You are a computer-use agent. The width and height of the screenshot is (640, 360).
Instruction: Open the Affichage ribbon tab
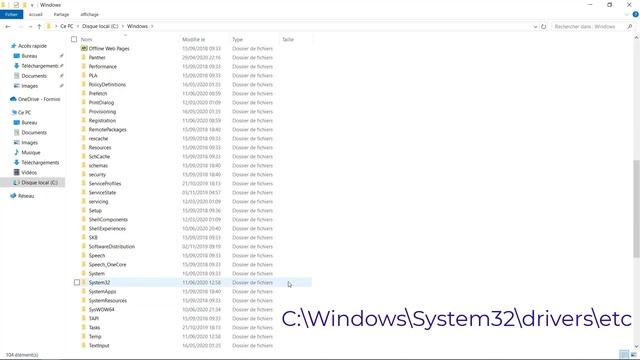point(89,14)
